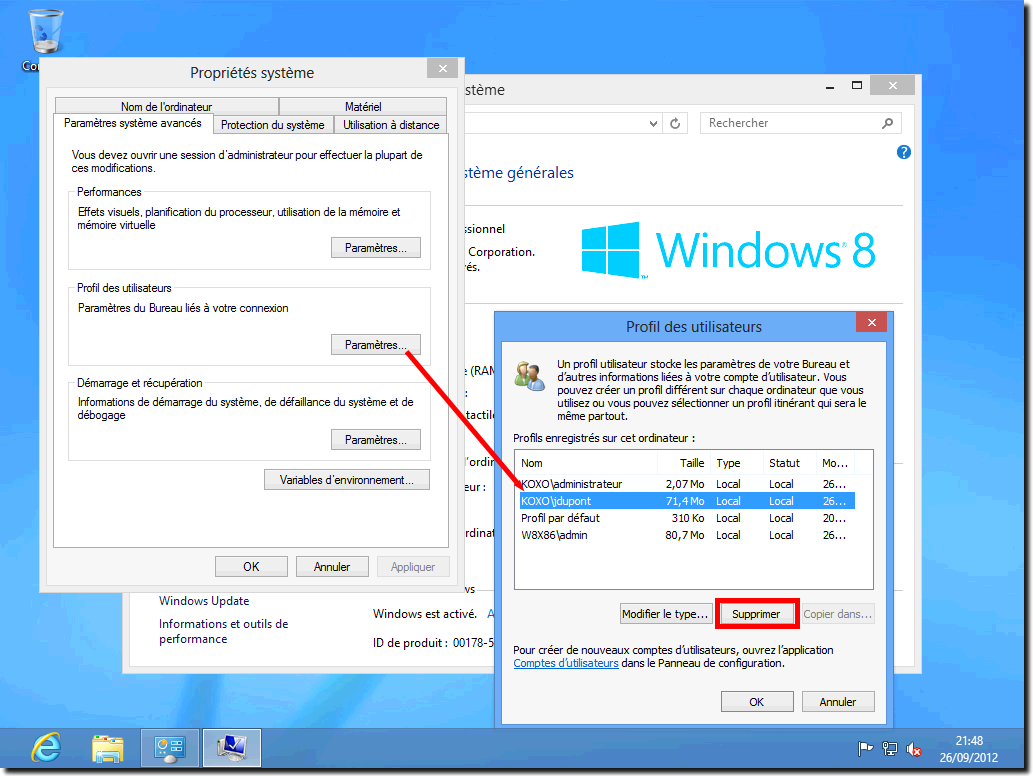Image resolution: width=1033 pixels, height=776 pixels.
Task: Click Annuler in Propriétés système
Action: tap(332, 567)
